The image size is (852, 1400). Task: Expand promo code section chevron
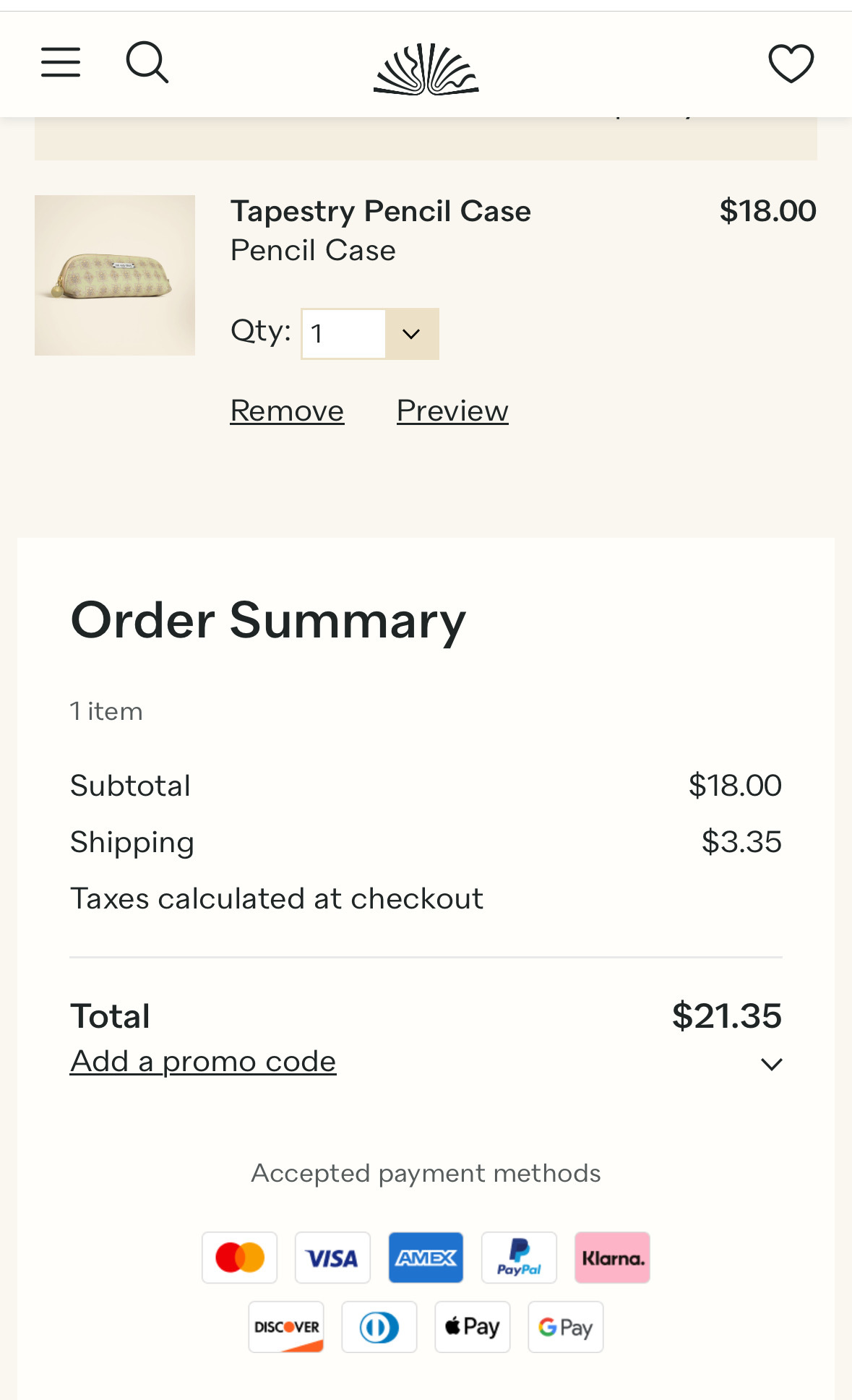coord(772,1064)
